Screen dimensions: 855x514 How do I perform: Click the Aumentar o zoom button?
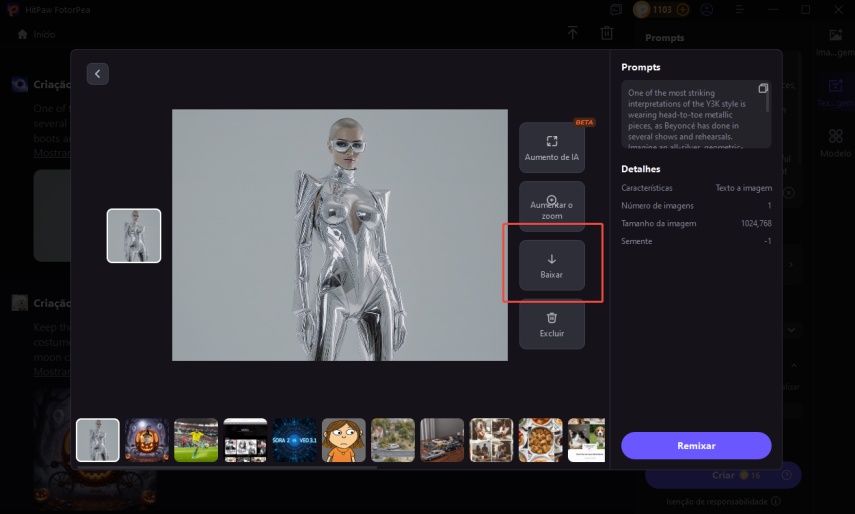[x=552, y=207]
